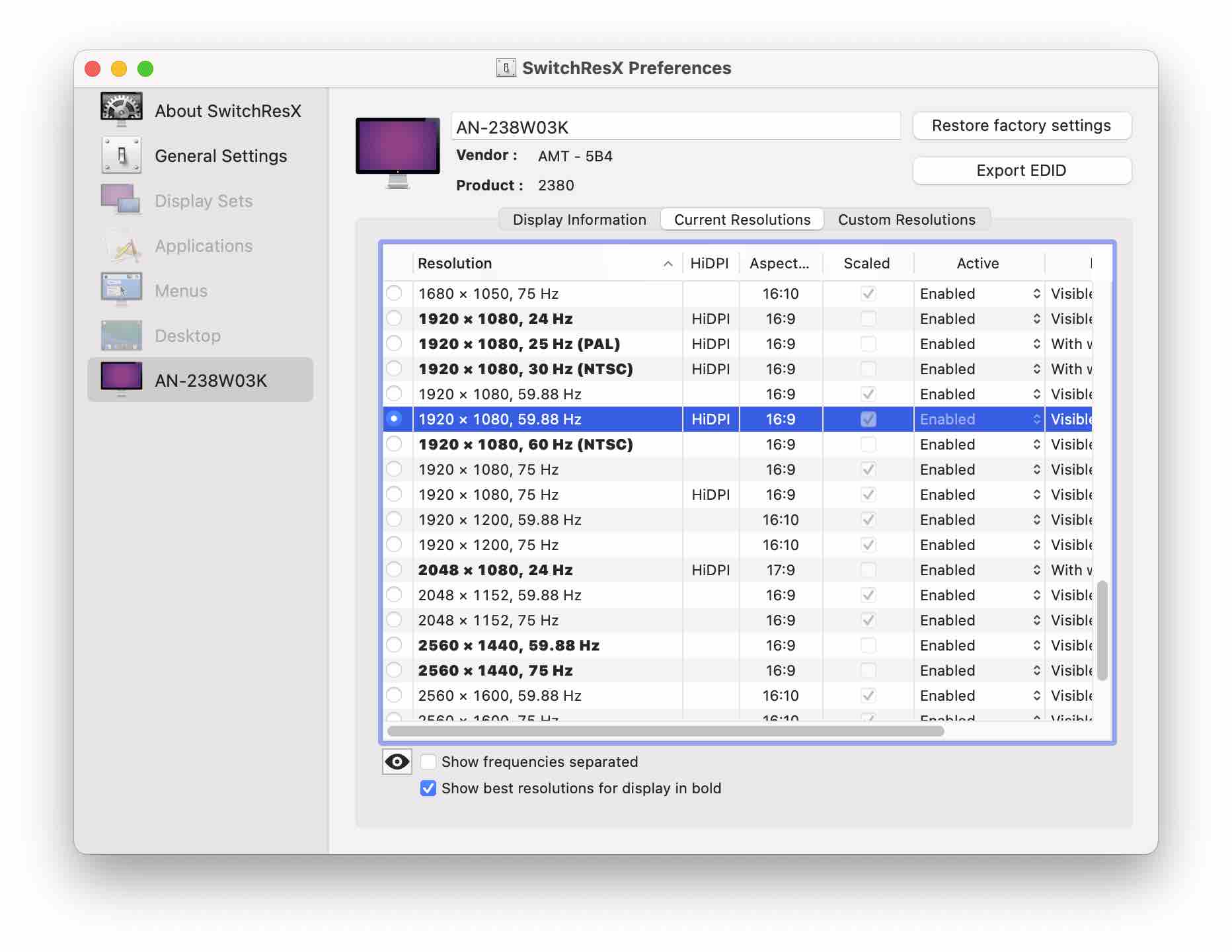Image resolution: width=1232 pixels, height=952 pixels.
Task: Sort by HiDPI column header
Action: [x=710, y=263]
